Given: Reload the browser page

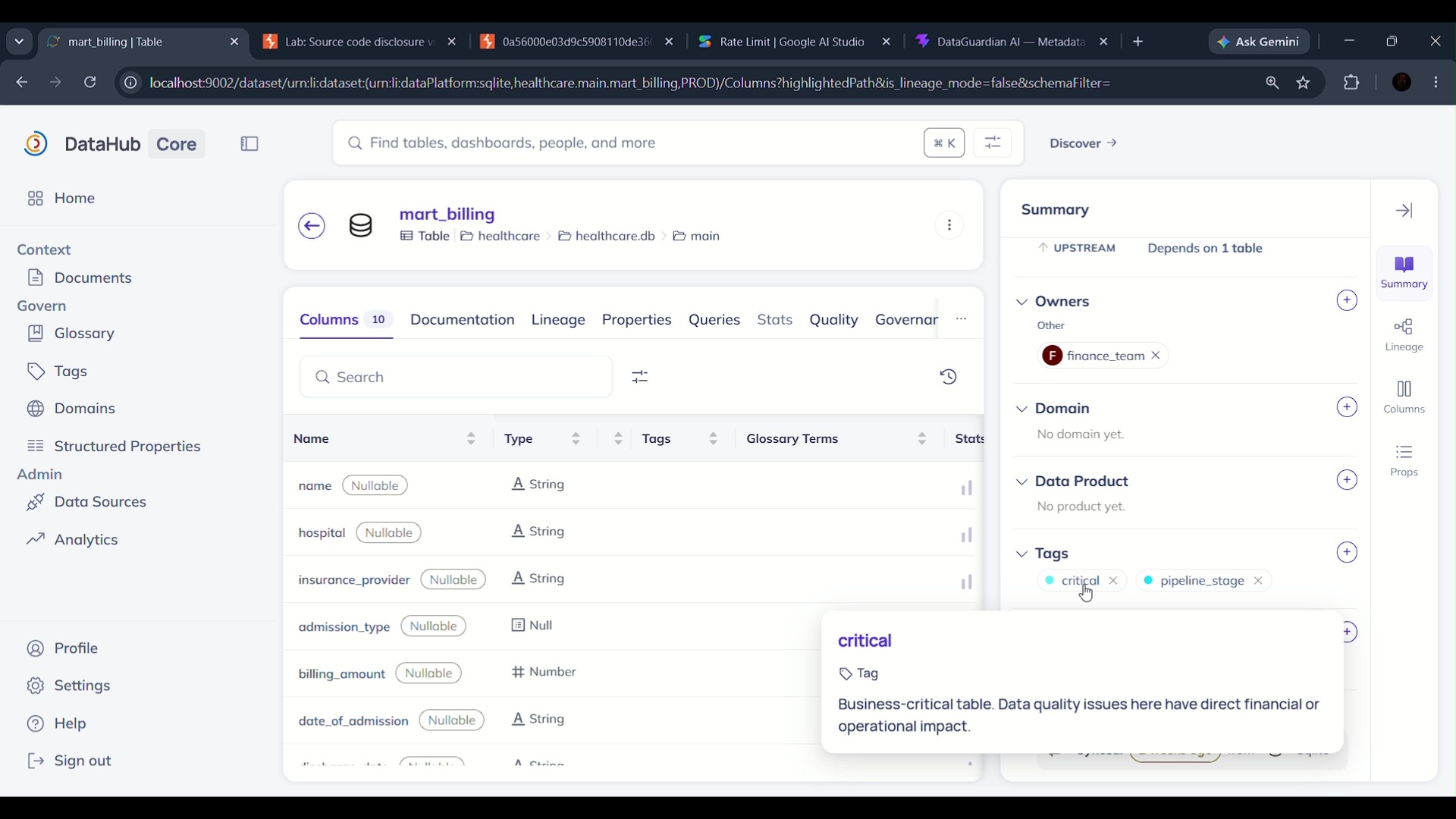Looking at the screenshot, I should [x=90, y=83].
